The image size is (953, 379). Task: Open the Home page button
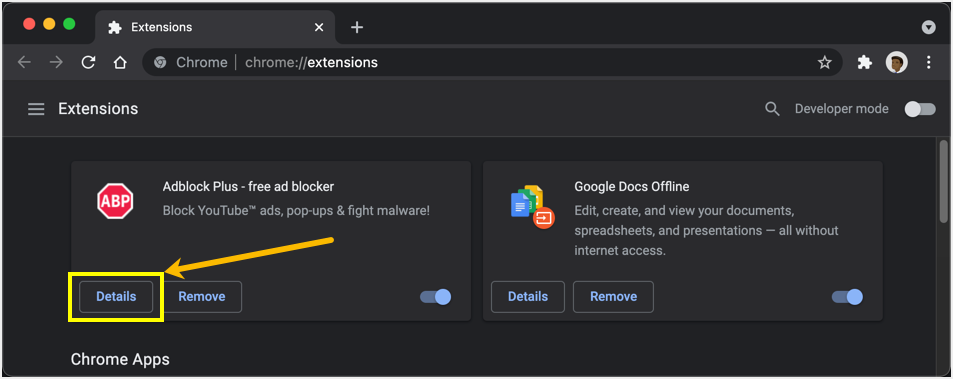pos(120,63)
